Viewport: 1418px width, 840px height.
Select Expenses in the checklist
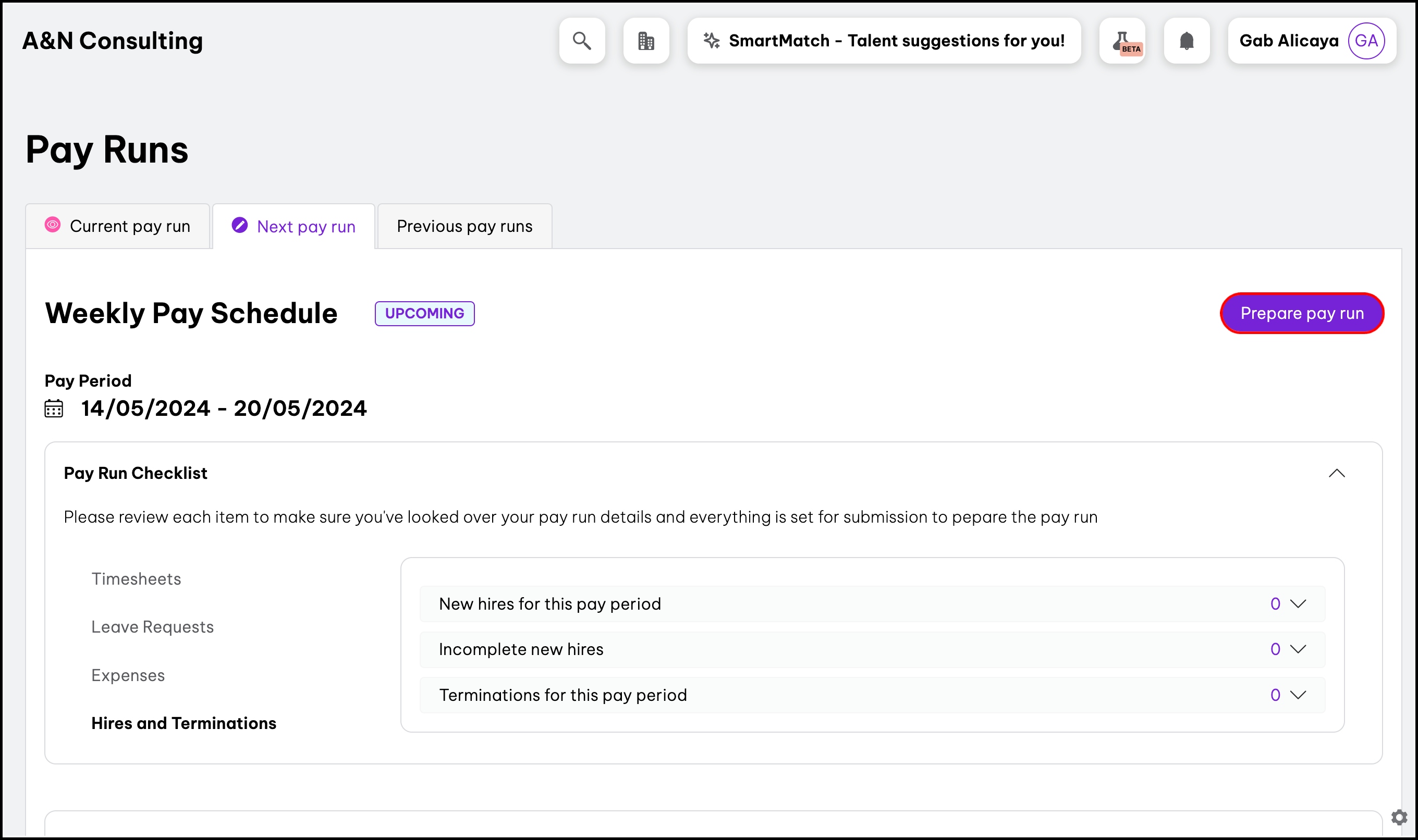pos(128,675)
